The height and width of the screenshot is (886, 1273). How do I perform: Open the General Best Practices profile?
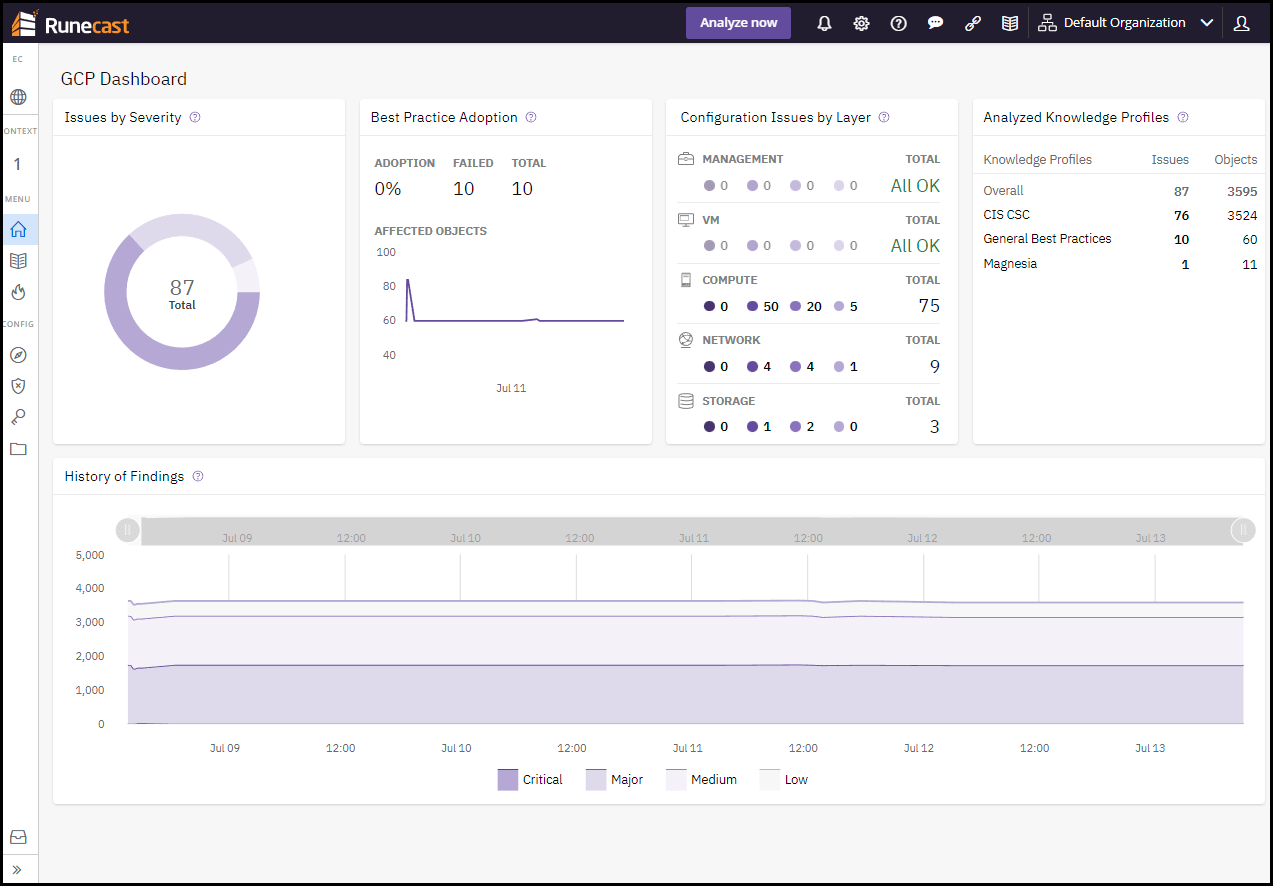coord(1120,239)
